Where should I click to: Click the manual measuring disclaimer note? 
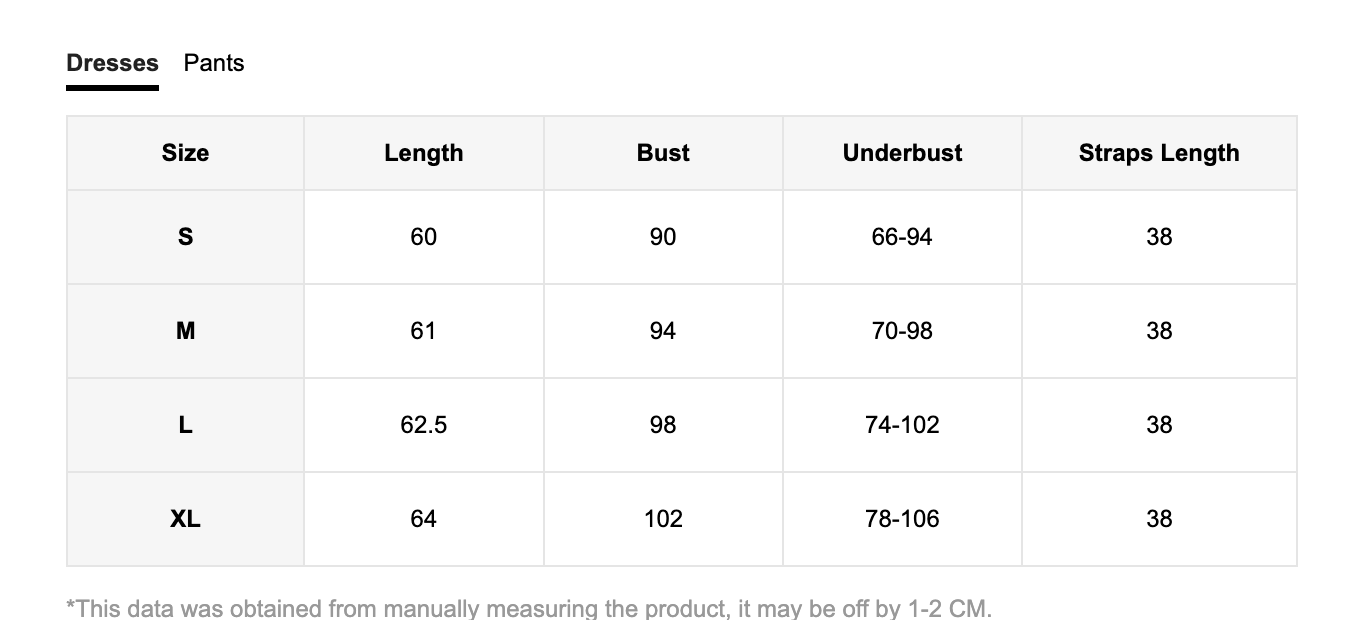[529, 608]
